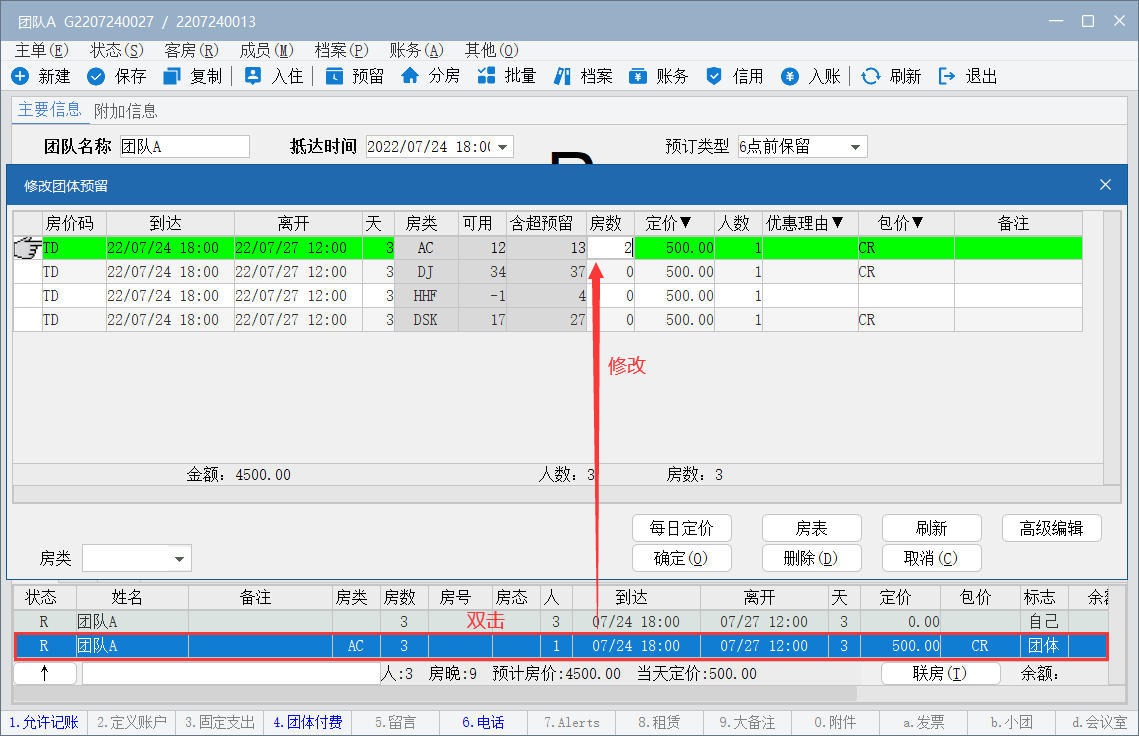
Task: Click the dialog's vertical scrollbar
Action: pyautogui.click(x=1112, y=347)
